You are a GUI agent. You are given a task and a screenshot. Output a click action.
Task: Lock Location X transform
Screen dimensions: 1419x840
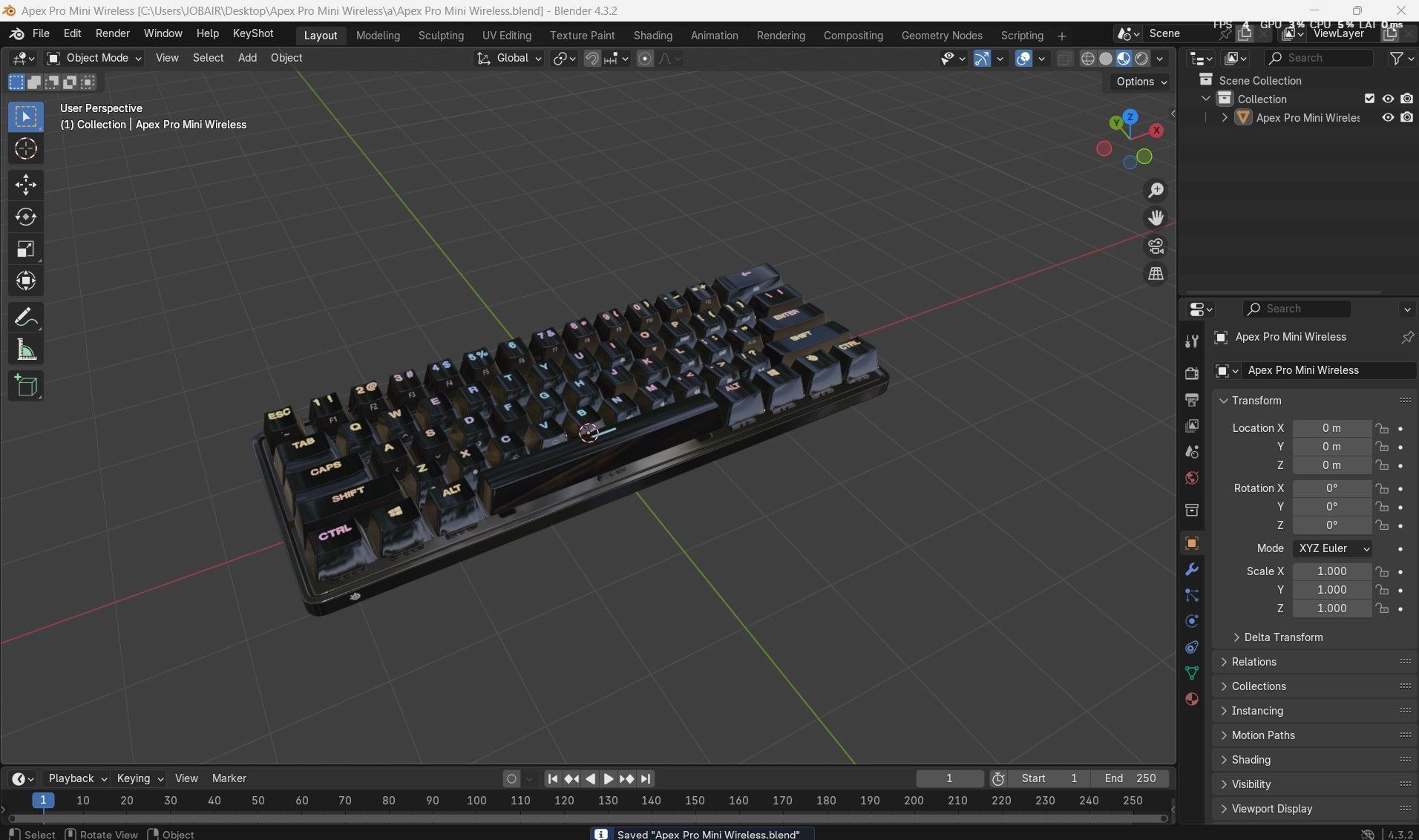(x=1381, y=428)
